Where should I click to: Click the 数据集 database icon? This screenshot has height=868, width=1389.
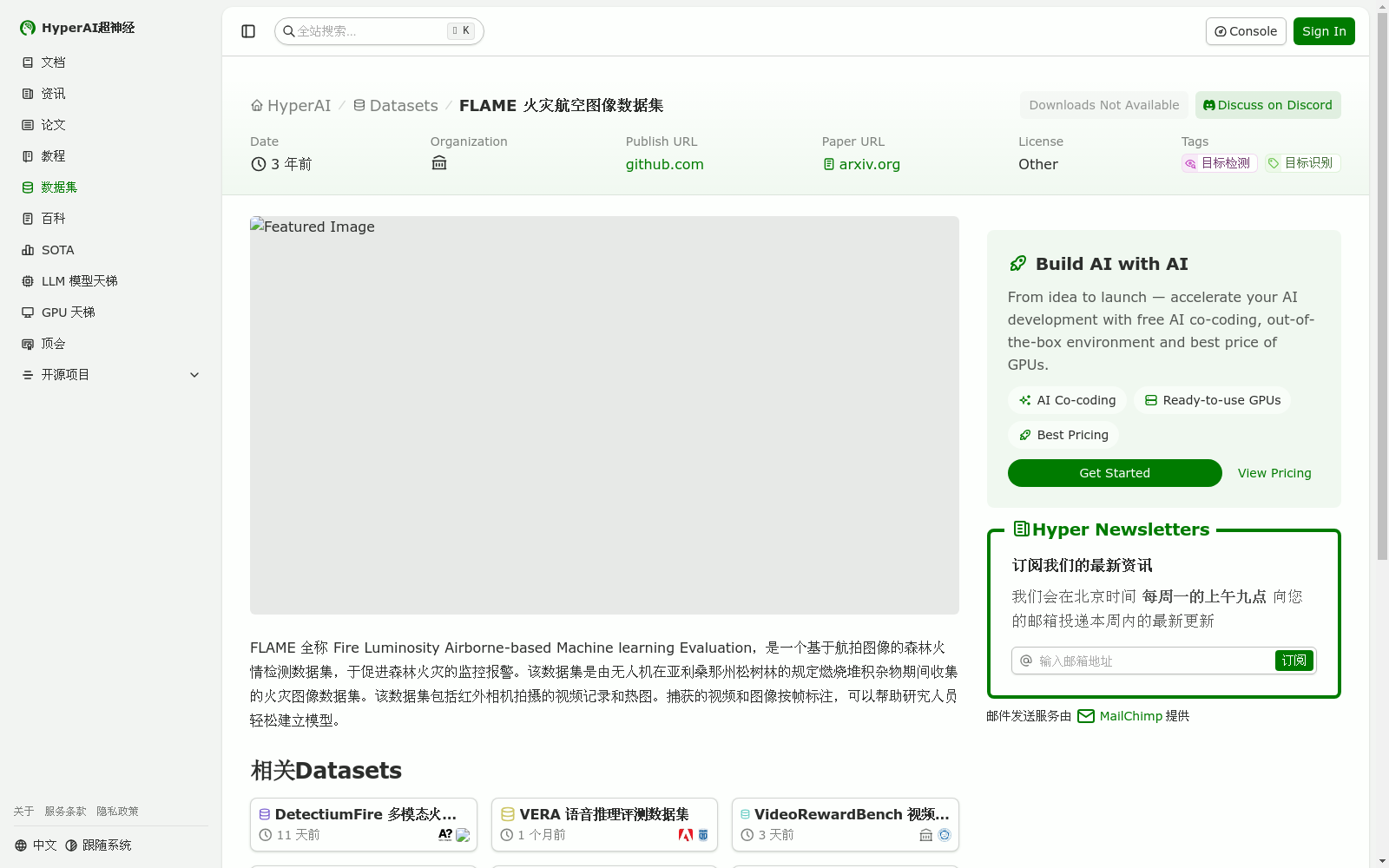pyautogui.click(x=28, y=187)
